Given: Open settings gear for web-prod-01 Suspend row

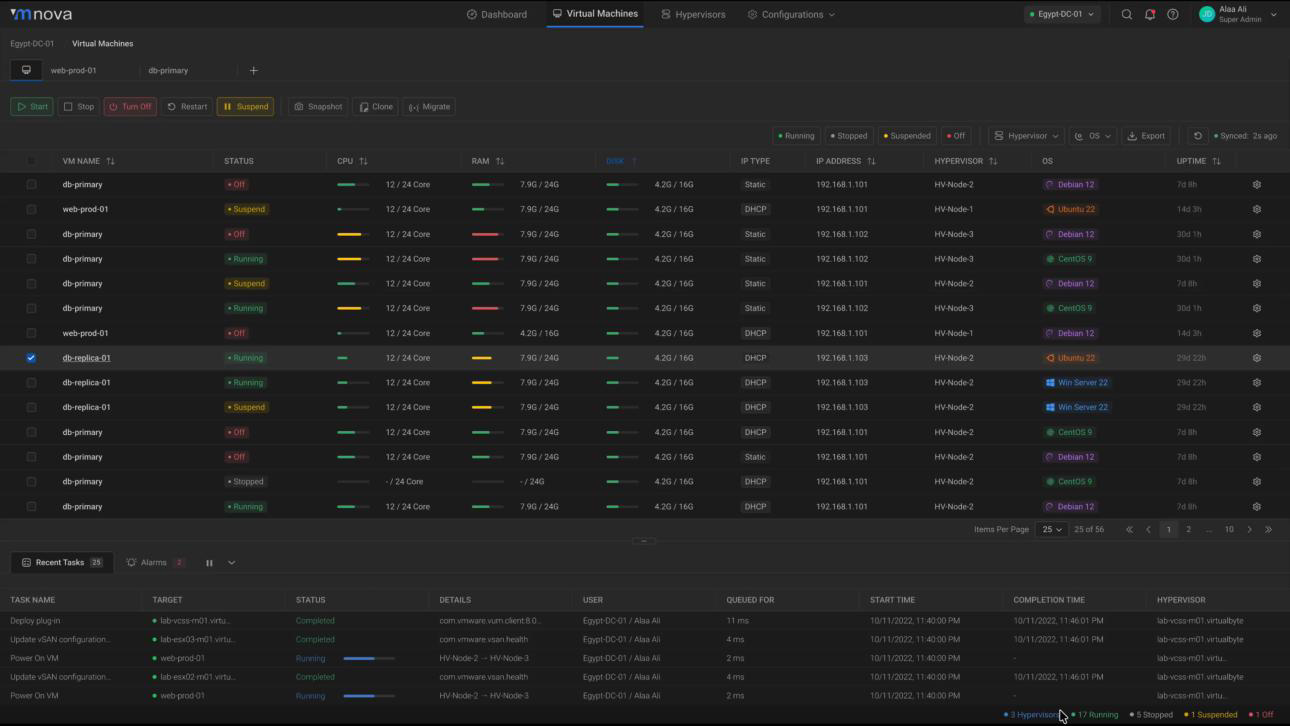Looking at the screenshot, I should coord(1257,209).
